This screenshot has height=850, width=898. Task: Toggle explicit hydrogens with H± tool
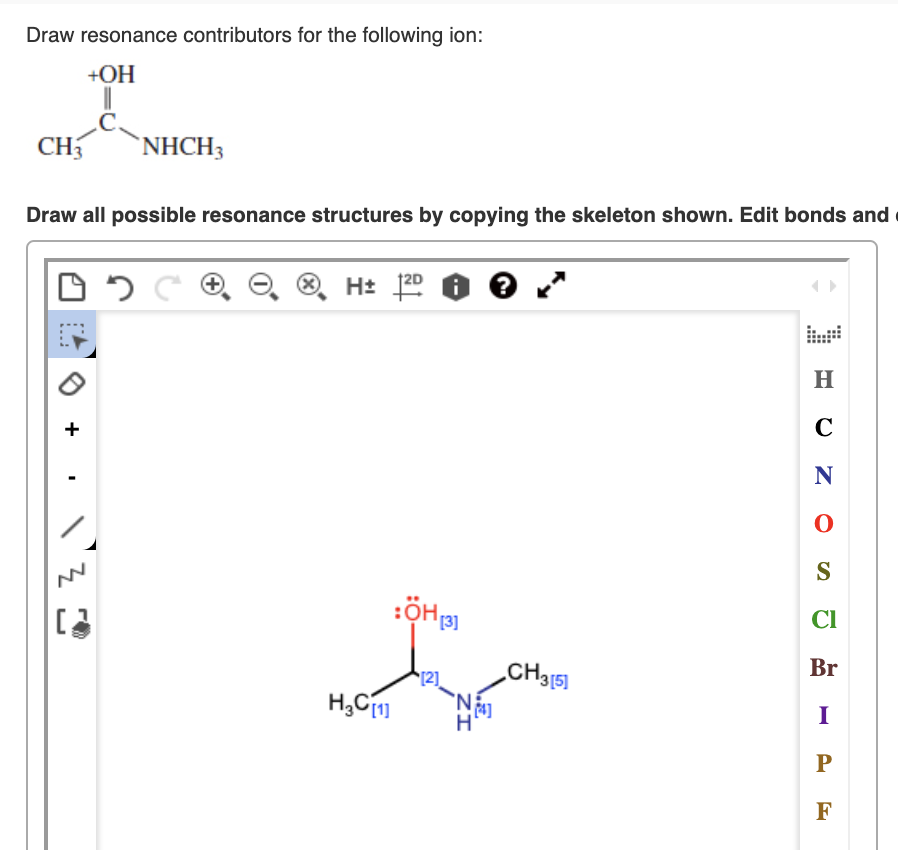tap(360, 287)
